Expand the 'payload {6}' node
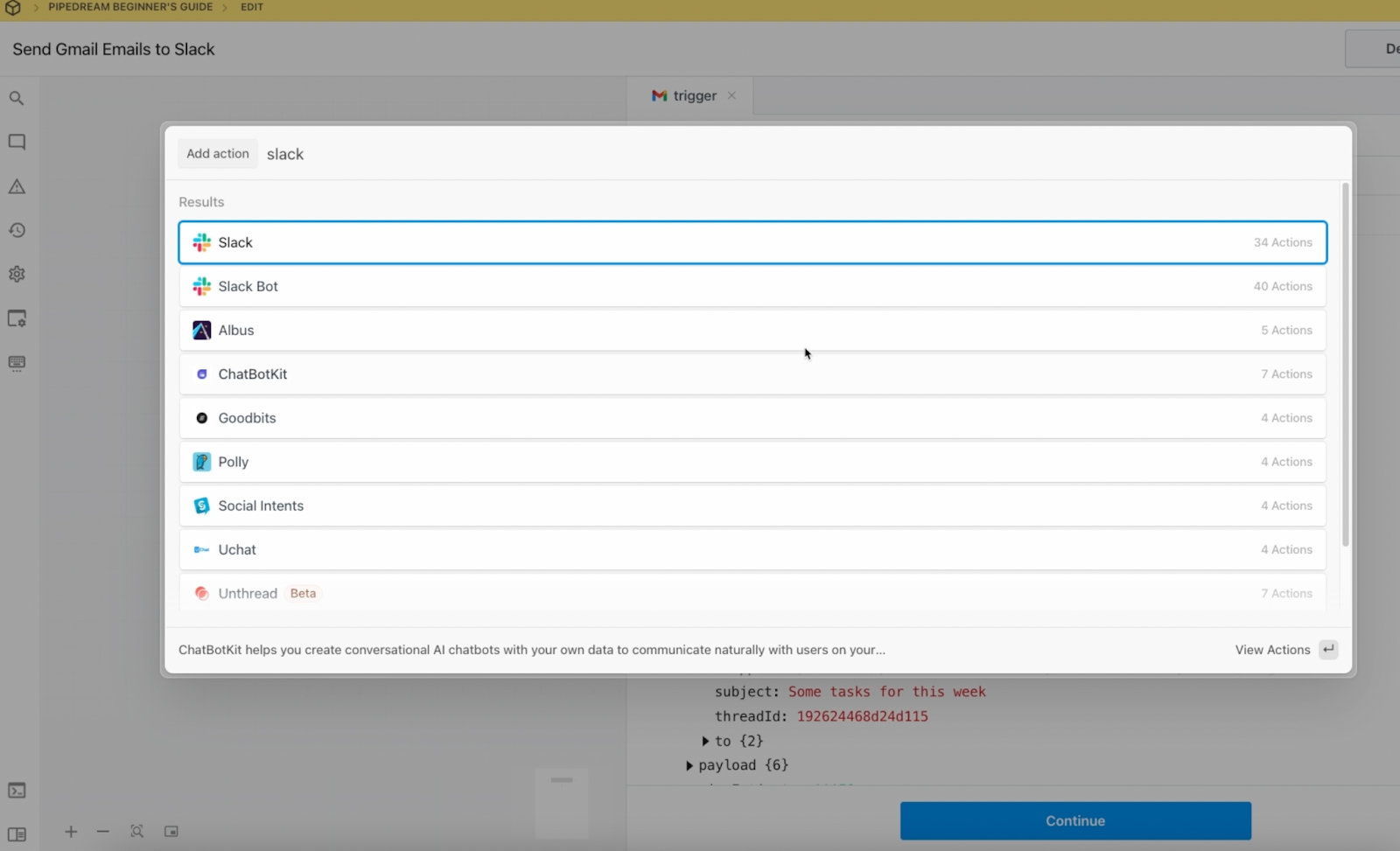Viewport: 1400px width, 851px height. pos(689,765)
